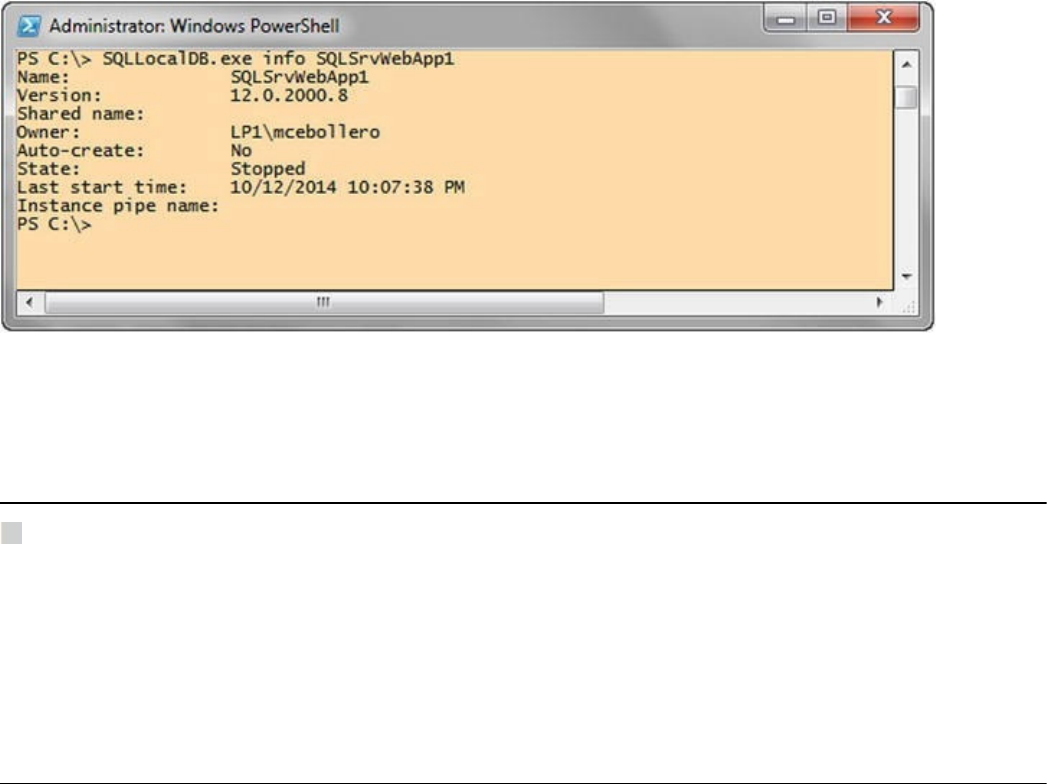This screenshot has width=1047, height=784.
Task: Click the horizontal scrollbar thumb
Action: coord(324,303)
